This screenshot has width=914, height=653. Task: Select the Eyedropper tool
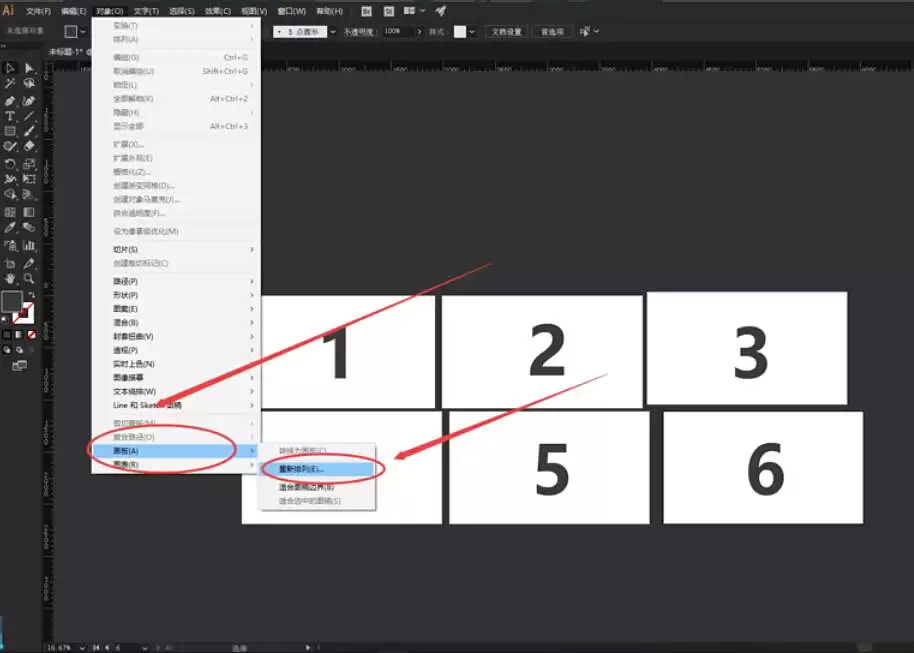tap(10, 226)
